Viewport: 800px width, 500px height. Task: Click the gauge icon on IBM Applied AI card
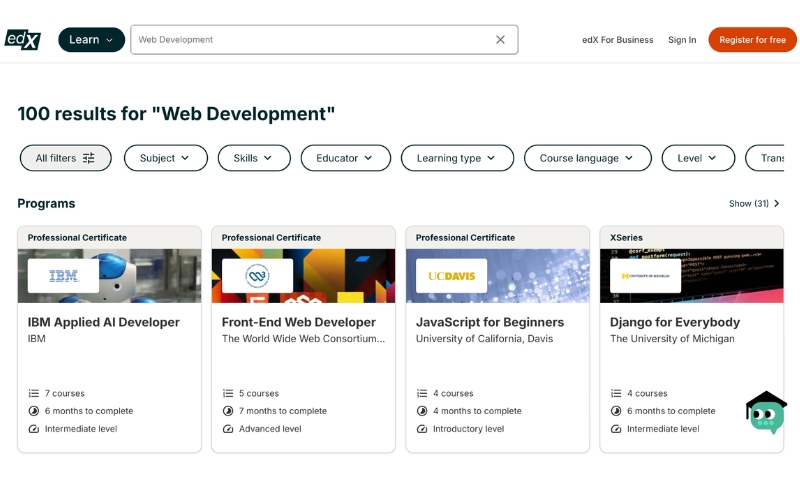[34, 429]
